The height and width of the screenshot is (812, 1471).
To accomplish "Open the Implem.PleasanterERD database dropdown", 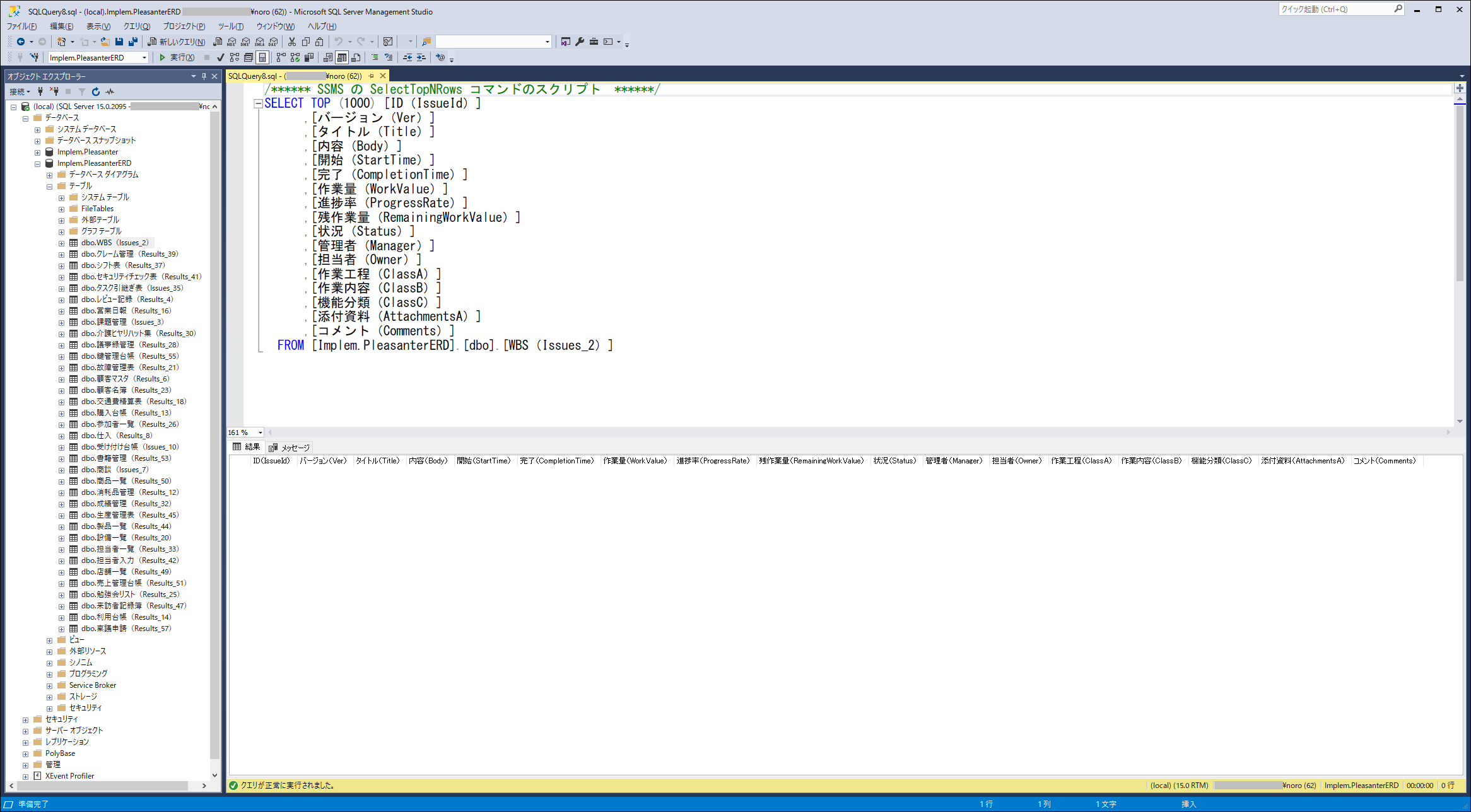I will tap(144, 57).
